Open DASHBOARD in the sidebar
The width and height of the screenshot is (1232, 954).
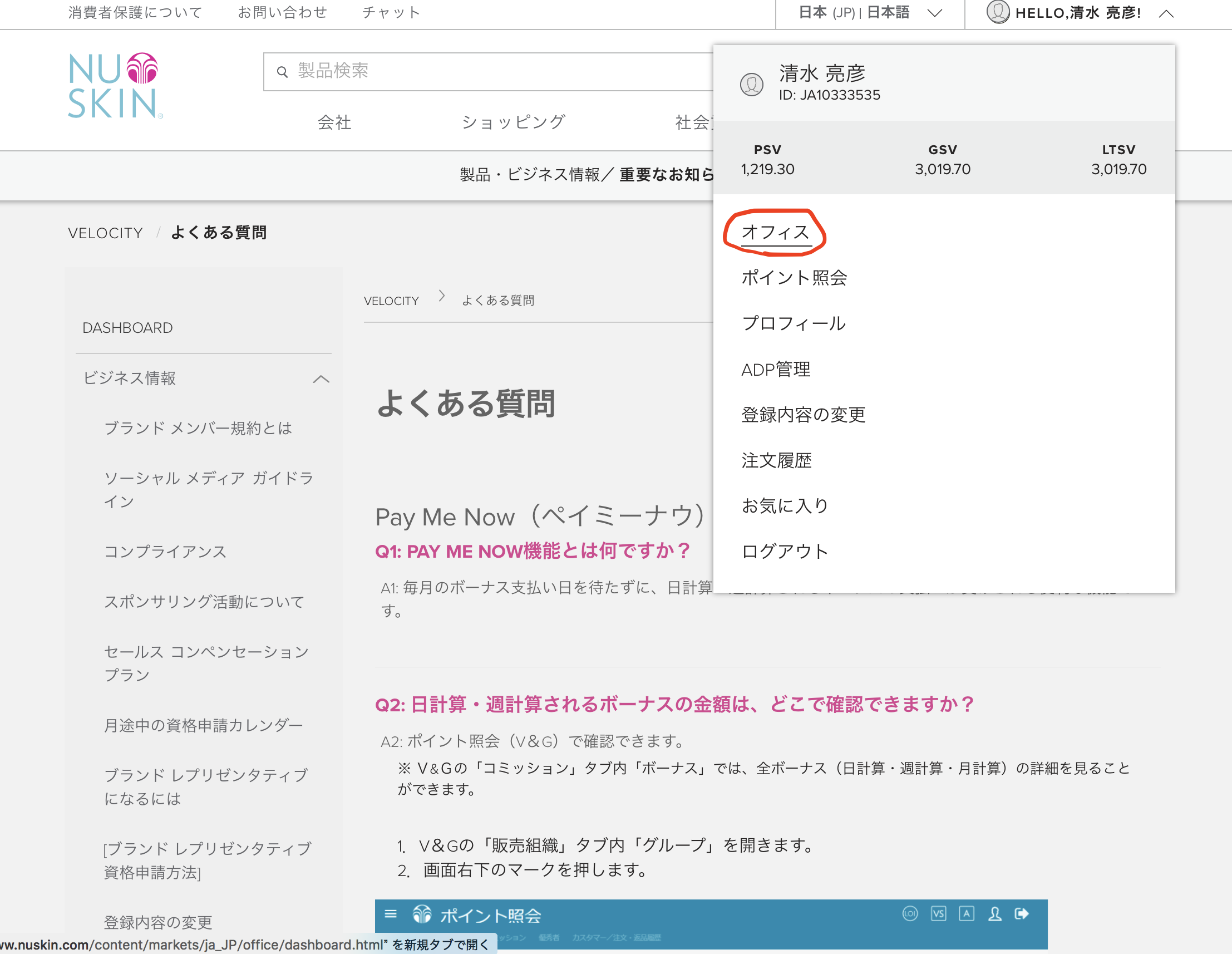pyautogui.click(x=127, y=328)
